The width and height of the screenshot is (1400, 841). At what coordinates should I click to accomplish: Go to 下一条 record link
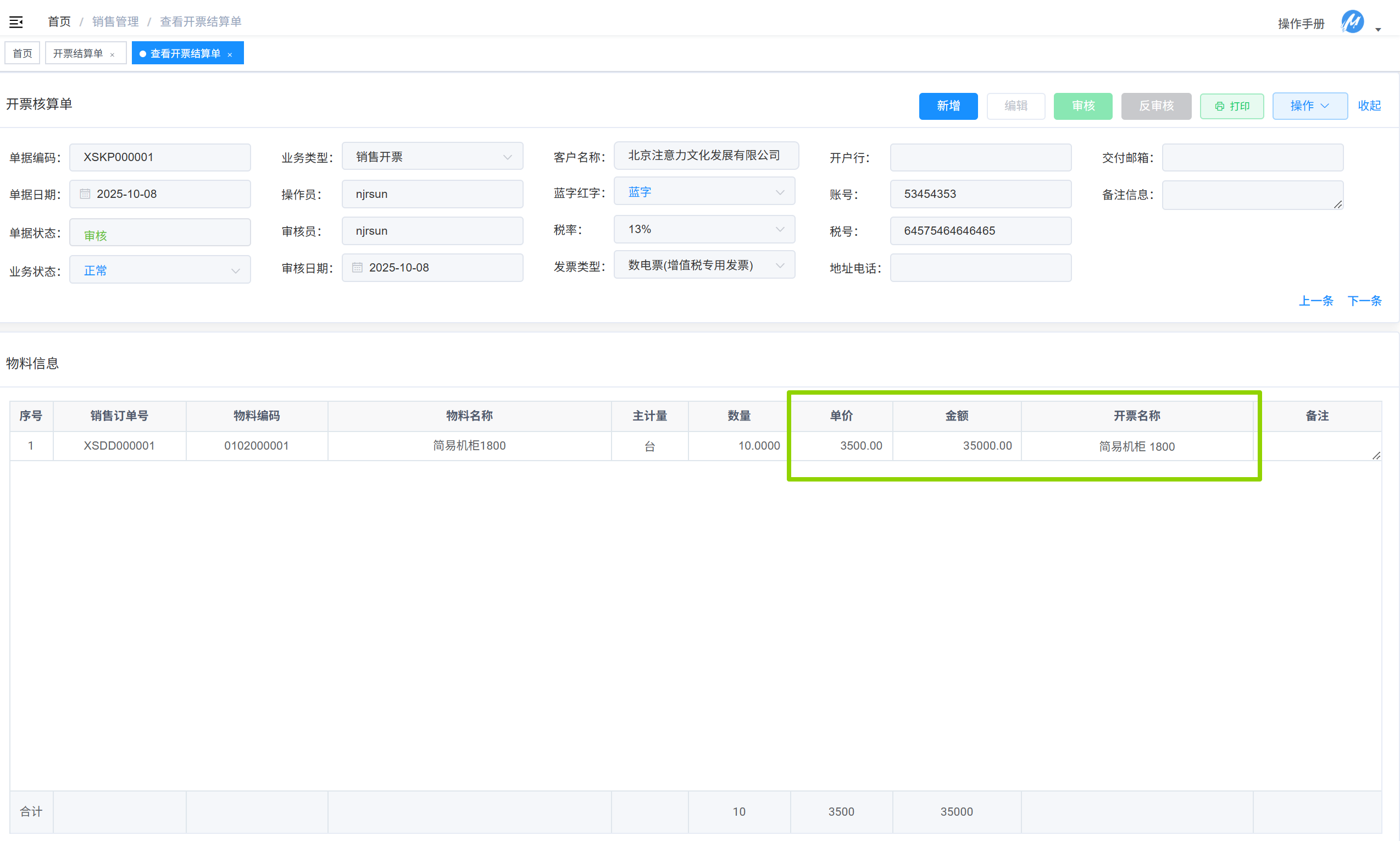pos(1364,301)
